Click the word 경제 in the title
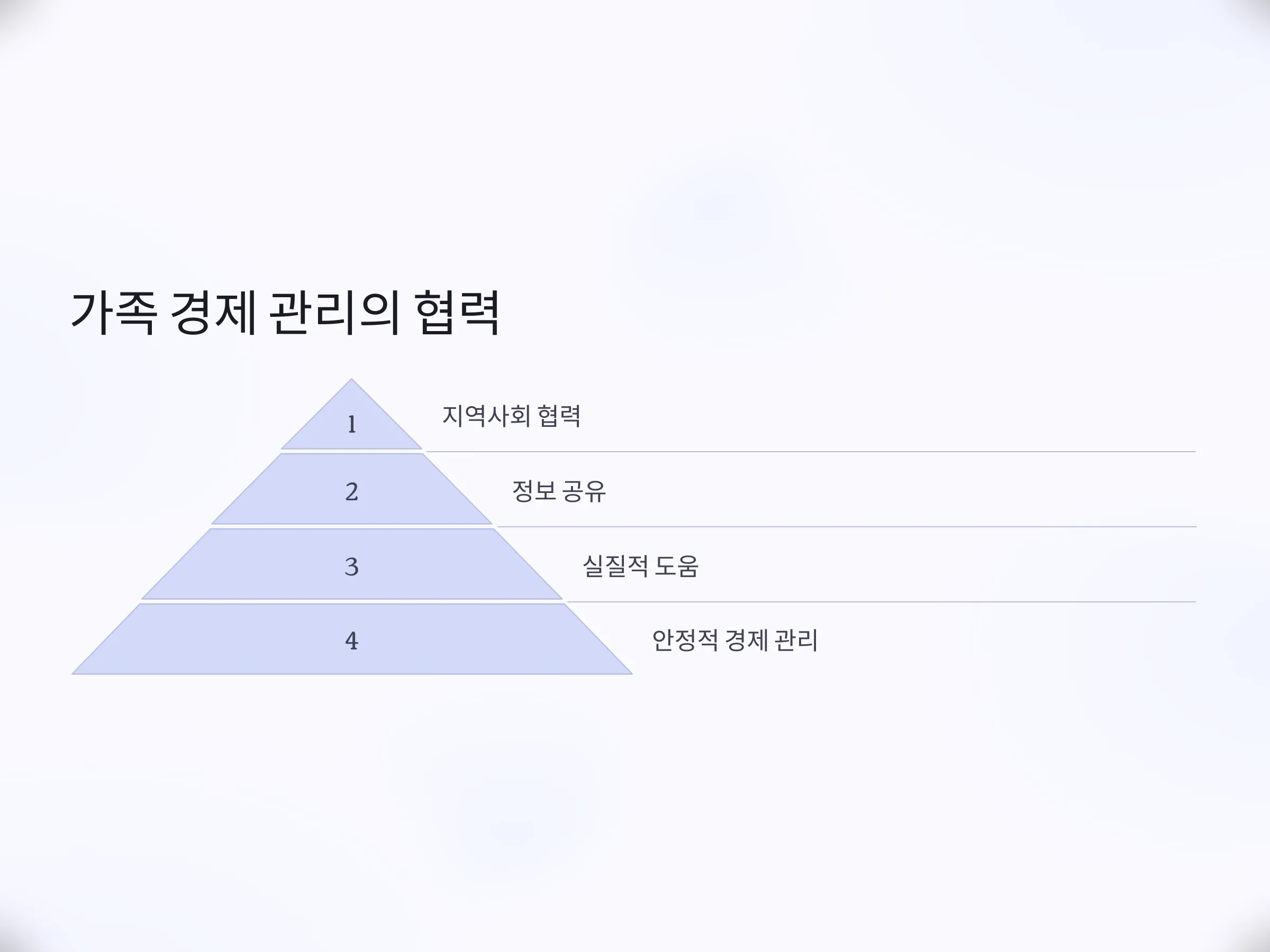Screen dimensions: 1270x952 [213, 313]
